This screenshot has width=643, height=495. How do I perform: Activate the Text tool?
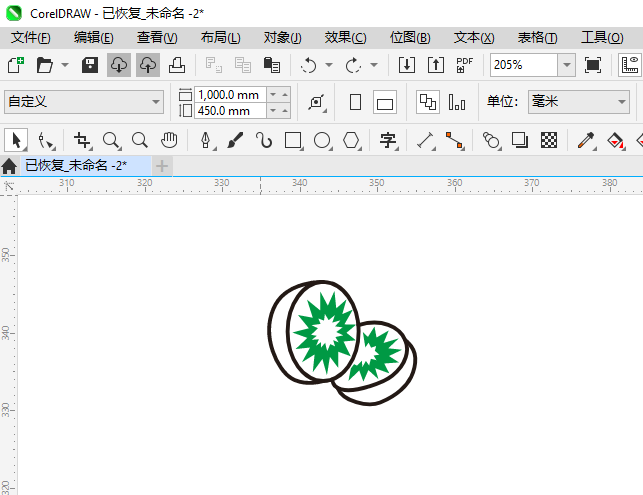point(388,140)
